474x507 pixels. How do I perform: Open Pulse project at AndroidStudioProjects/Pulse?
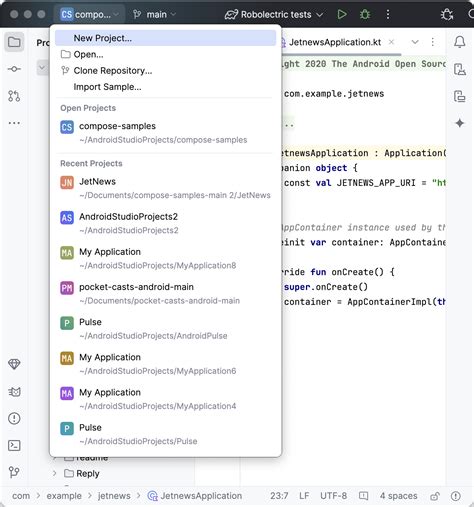165,434
